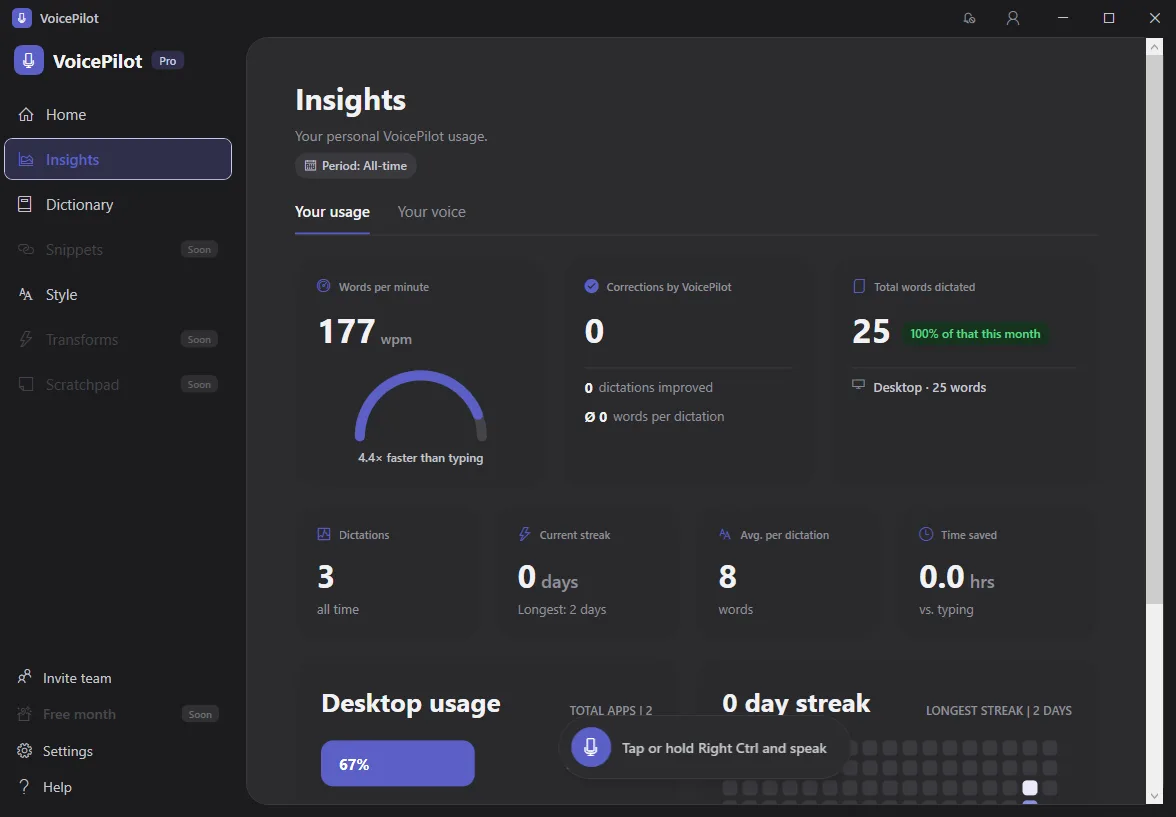Click the Scratchpad sidebar entry
1176x817 pixels.
118,384
